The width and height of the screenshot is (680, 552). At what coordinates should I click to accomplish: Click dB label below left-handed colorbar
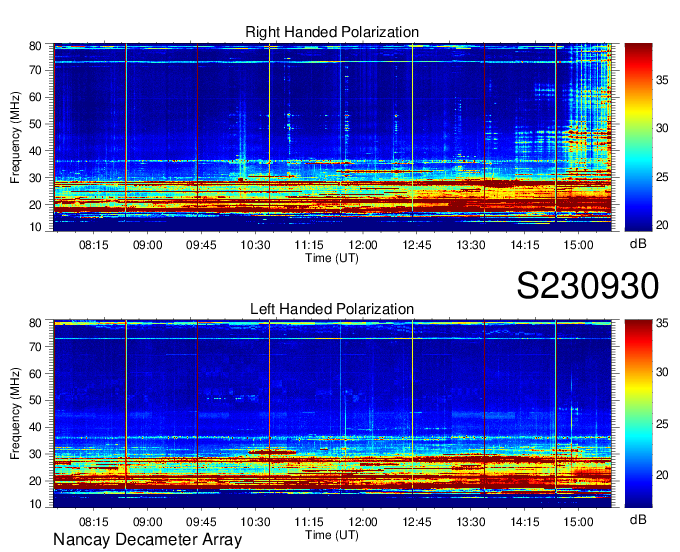coord(638,519)
